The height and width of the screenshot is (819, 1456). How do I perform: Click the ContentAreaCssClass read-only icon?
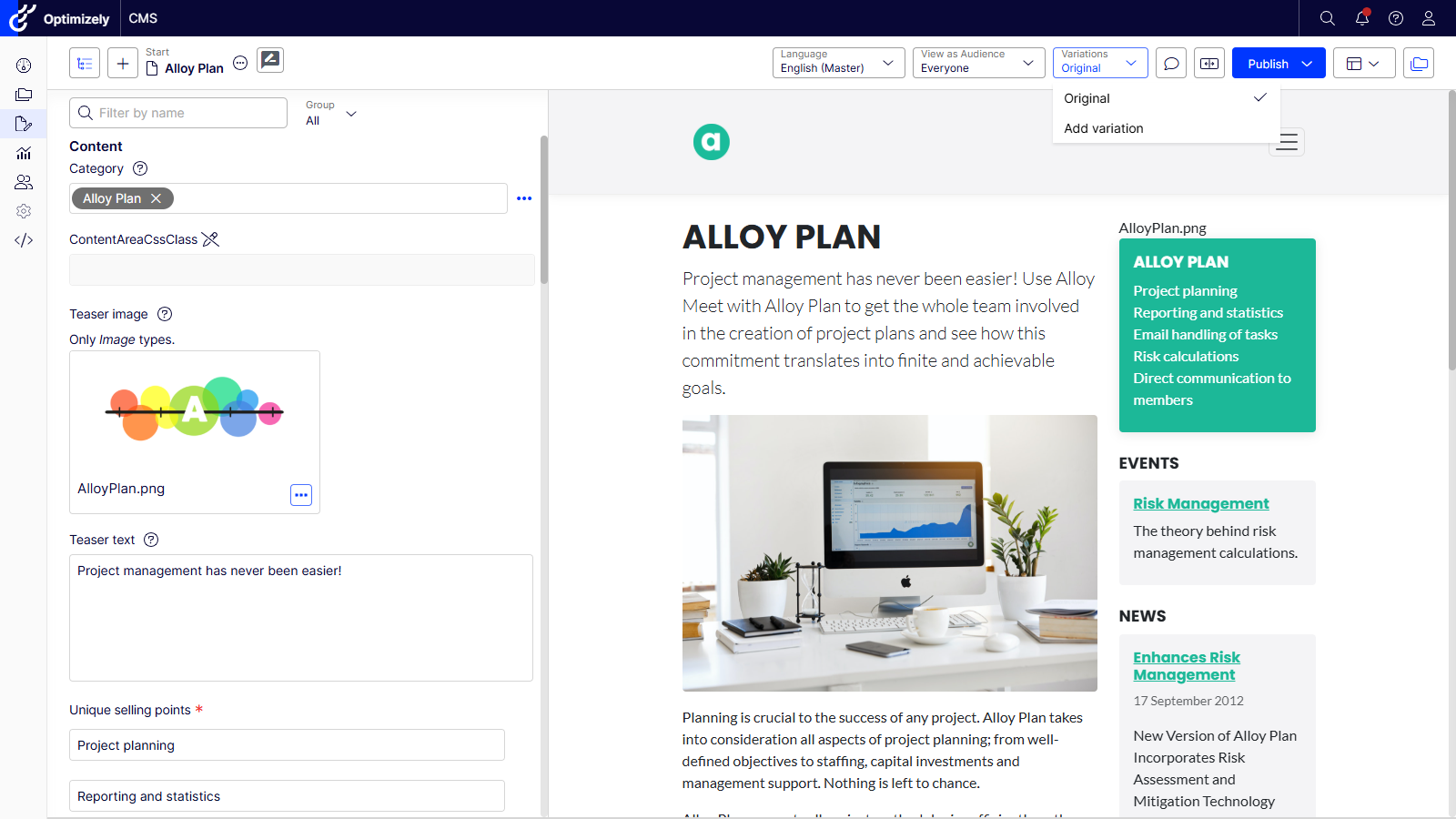[210, 239]
